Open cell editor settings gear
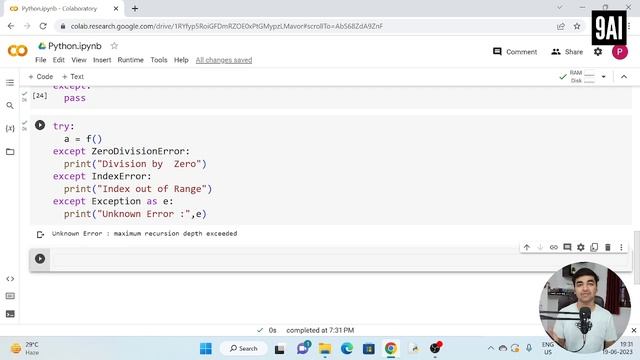 [x=580, y=247]
